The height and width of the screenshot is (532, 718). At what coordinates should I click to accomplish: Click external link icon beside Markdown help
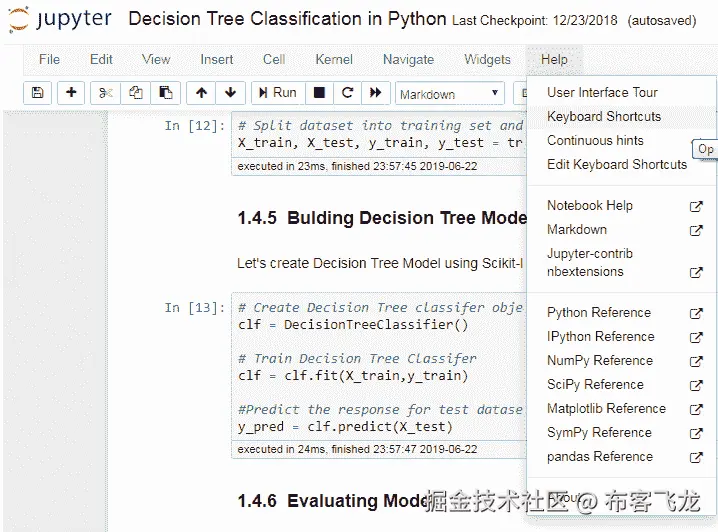click(696, 230)
